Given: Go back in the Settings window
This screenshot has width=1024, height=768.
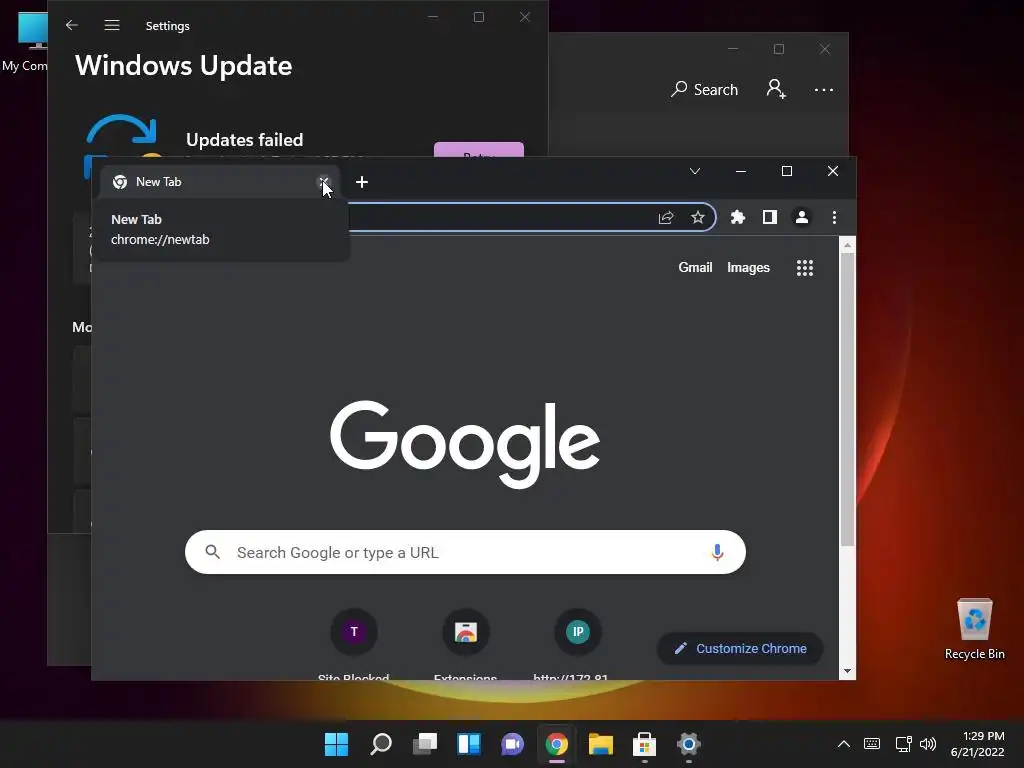Looking at the screenshot, I should point(72,25).
